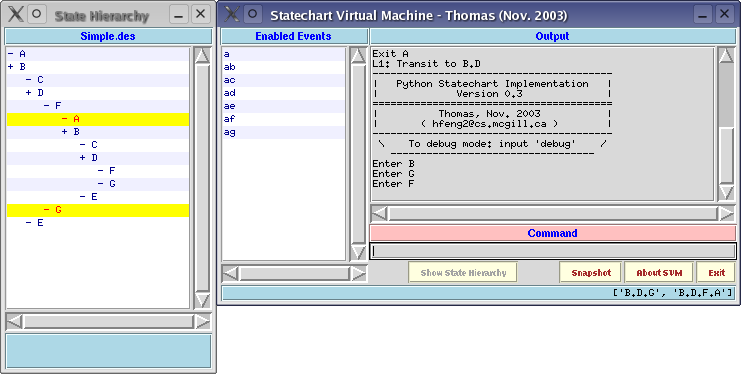
Task: Select yellow-highlighted red A state row
Action: pos(98,119)
